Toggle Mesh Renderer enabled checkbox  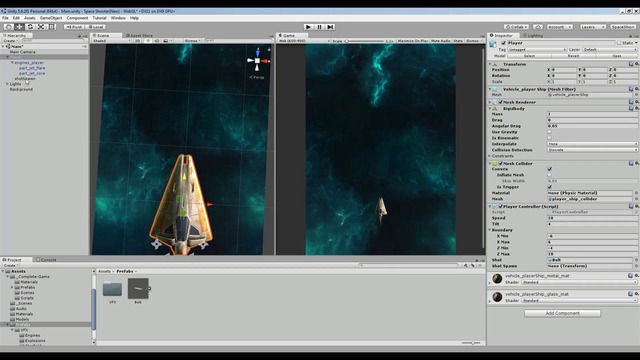coord(500,102)
